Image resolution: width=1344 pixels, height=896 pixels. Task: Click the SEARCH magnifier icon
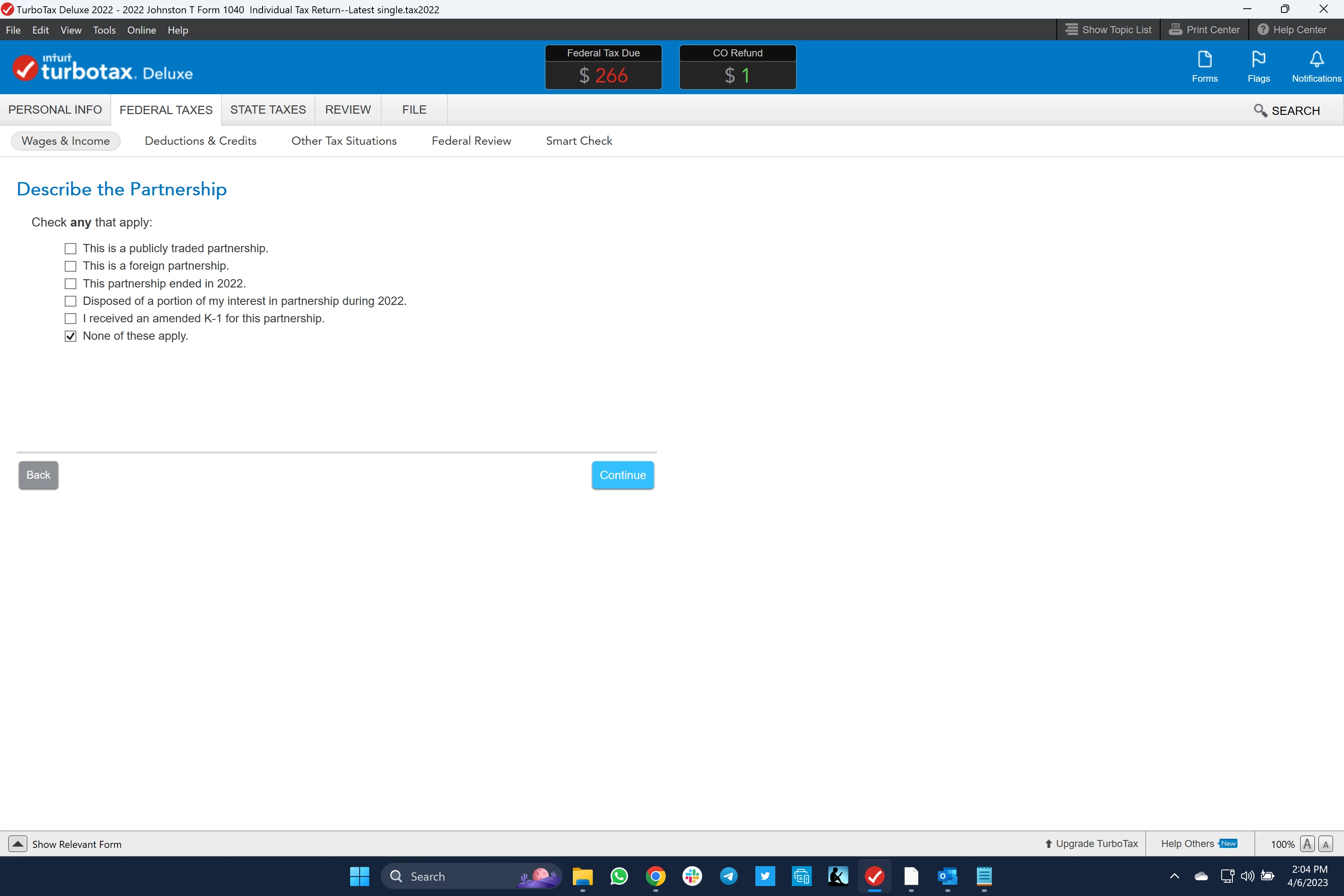click(1260, 110)
